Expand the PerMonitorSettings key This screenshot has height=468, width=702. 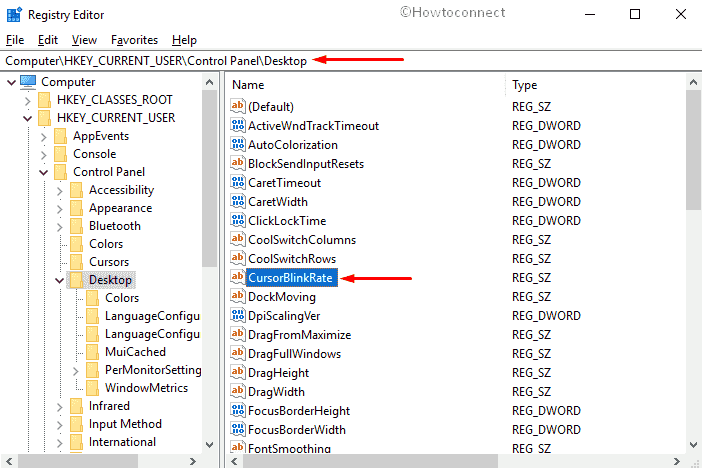(76, 371)
